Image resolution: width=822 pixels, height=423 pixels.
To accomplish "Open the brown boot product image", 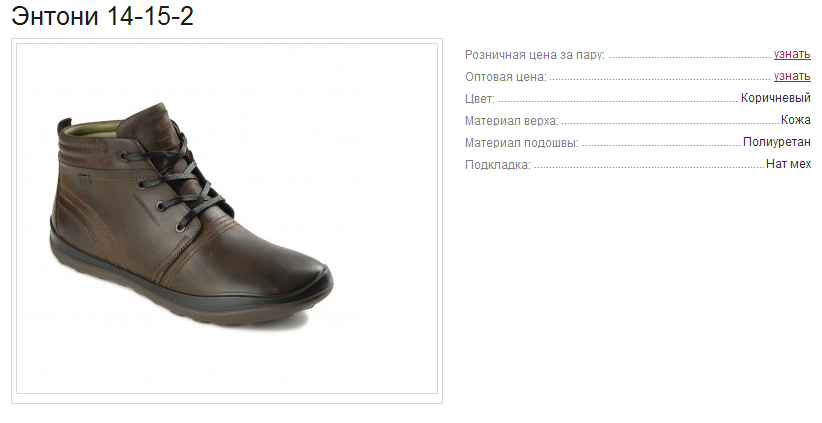I will pyautogui.click(x=227, y=219).
